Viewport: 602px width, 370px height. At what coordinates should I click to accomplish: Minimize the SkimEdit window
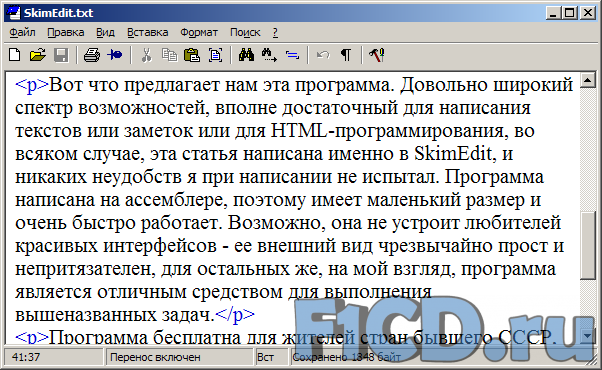(x=553, y=13)
